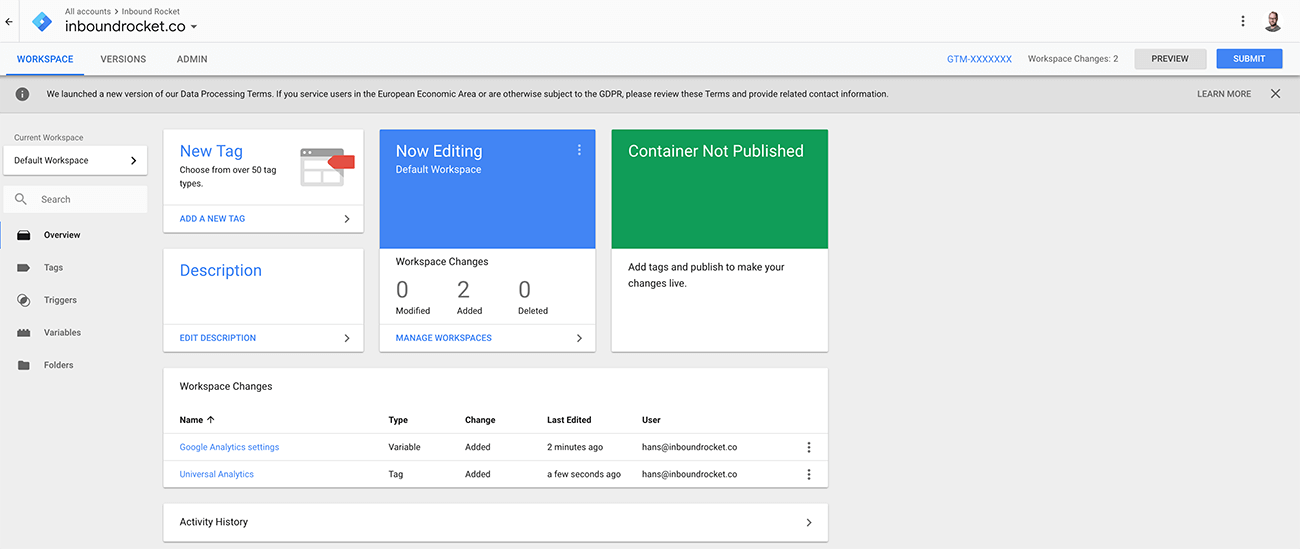
Task: Click the Inbound Rocket breadcrumb
Action: point(151,11)
